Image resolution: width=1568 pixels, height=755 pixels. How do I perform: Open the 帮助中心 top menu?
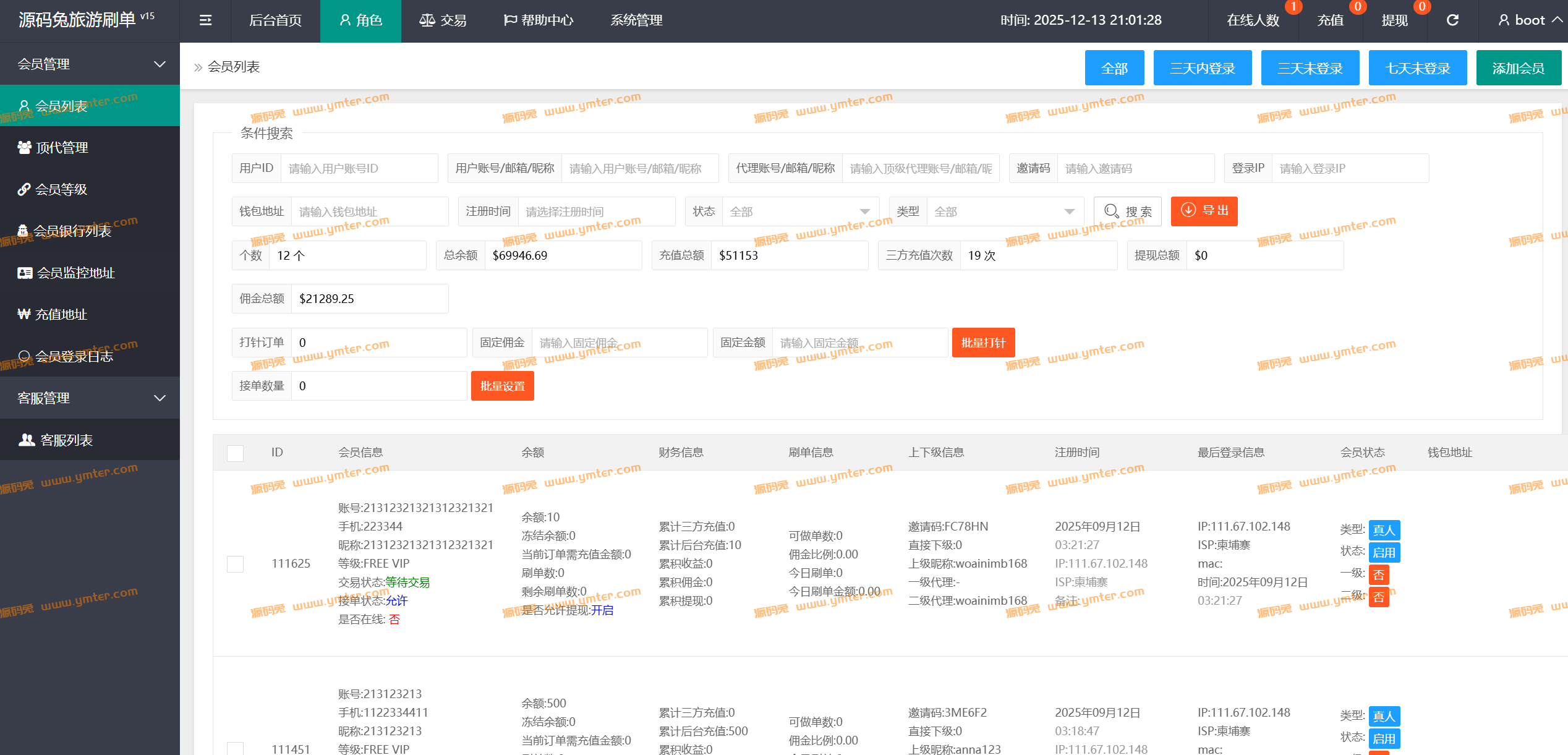click(539, 20)
